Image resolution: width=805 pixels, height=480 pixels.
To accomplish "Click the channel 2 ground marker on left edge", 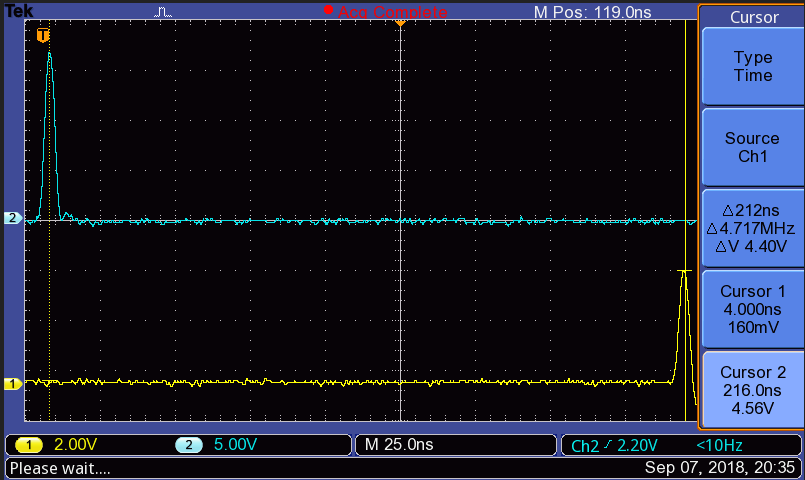I will click(x=13, y=218).
